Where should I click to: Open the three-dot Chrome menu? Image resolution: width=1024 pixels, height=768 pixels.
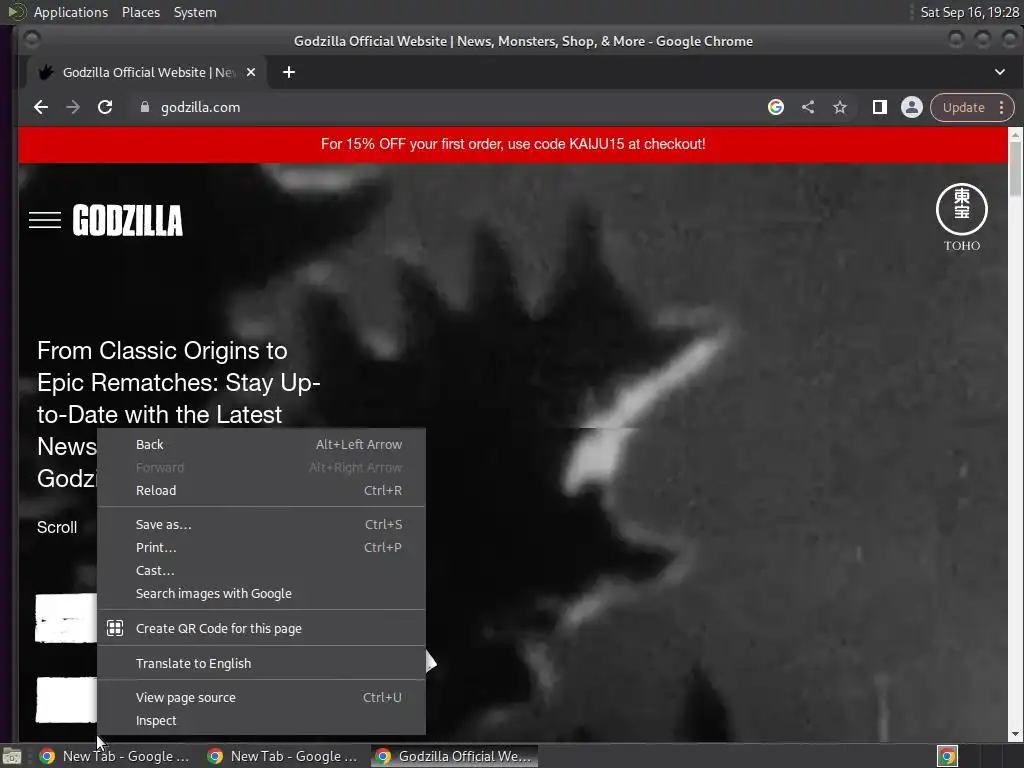1001,107
